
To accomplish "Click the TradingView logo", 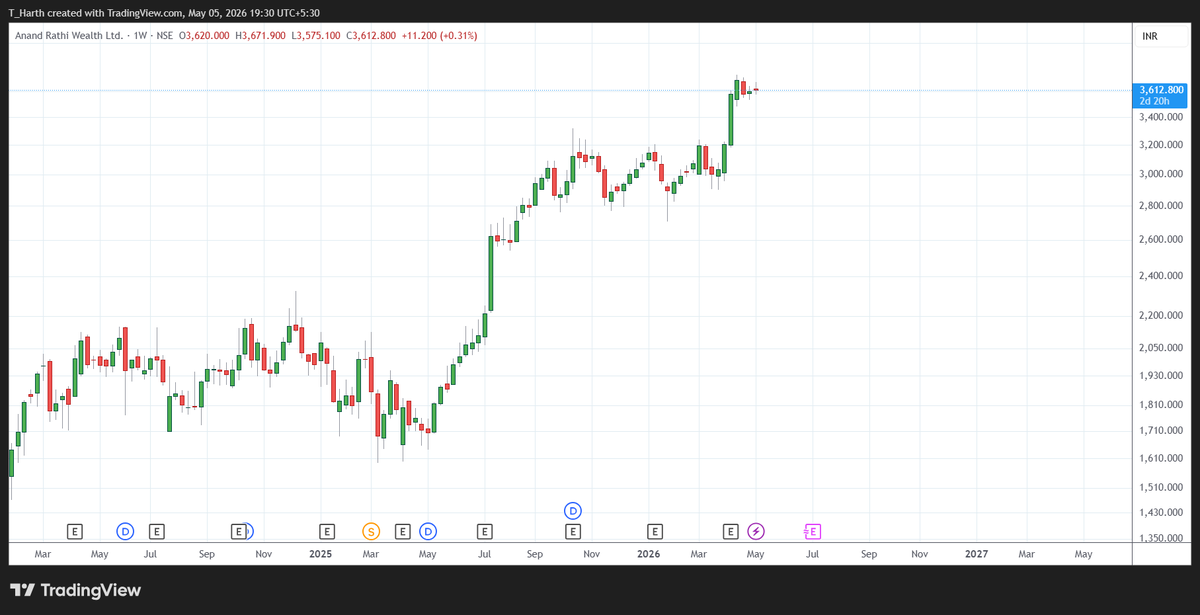I will click(75, 591).
